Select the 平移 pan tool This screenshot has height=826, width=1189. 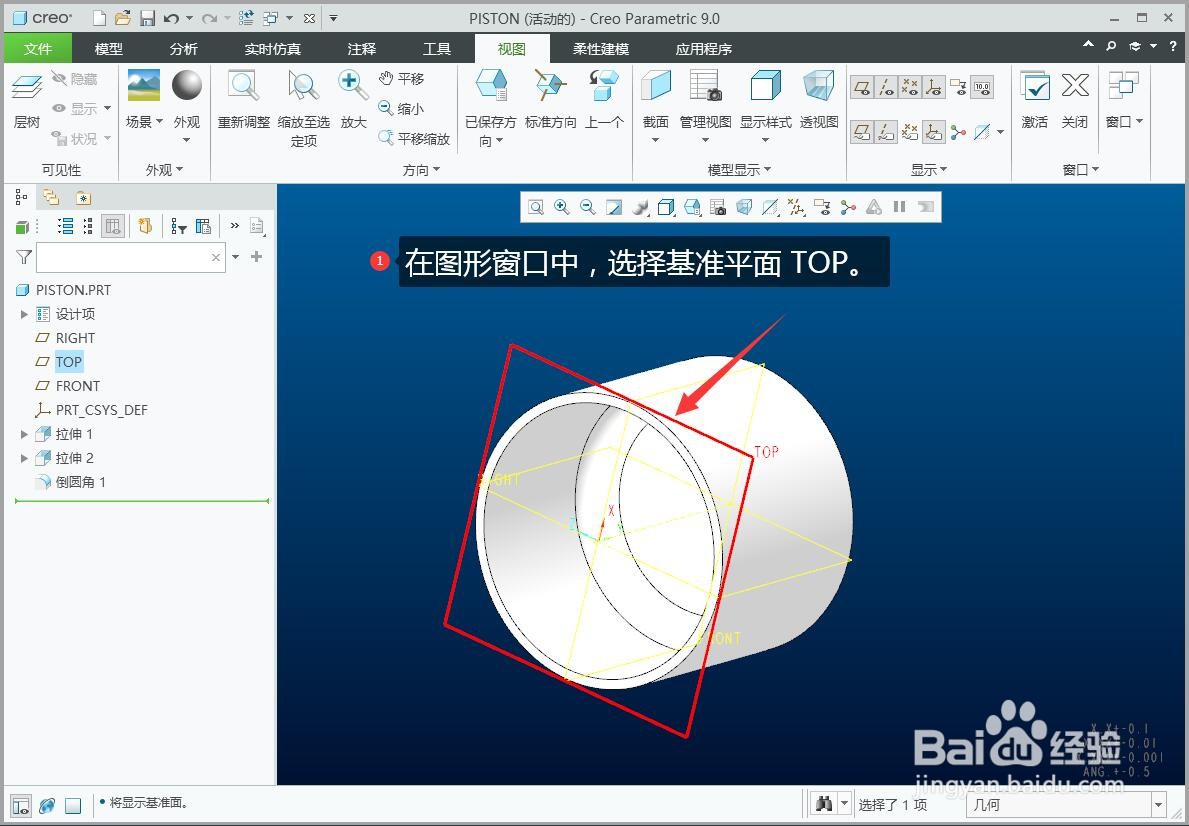(401, 78)
